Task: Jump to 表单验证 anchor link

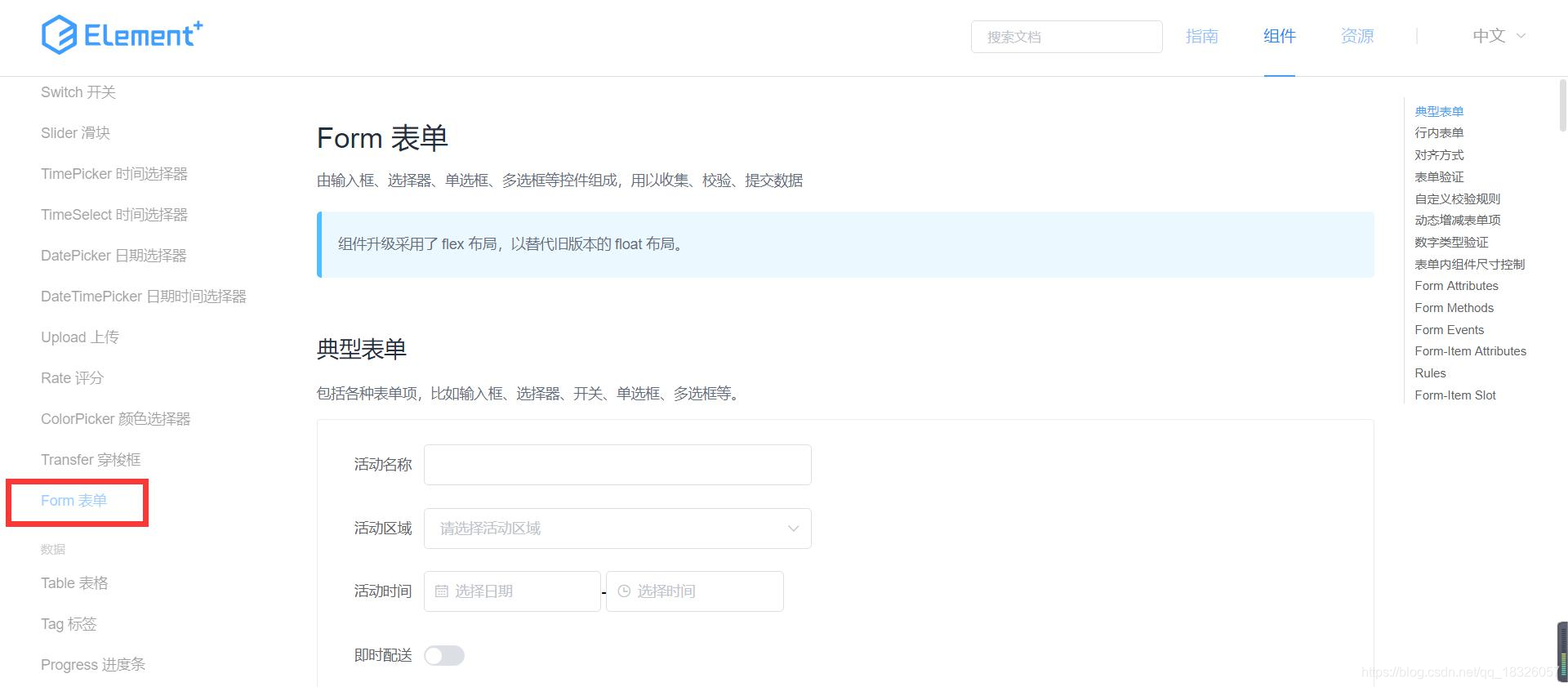Action: (x=1439, y=176)
